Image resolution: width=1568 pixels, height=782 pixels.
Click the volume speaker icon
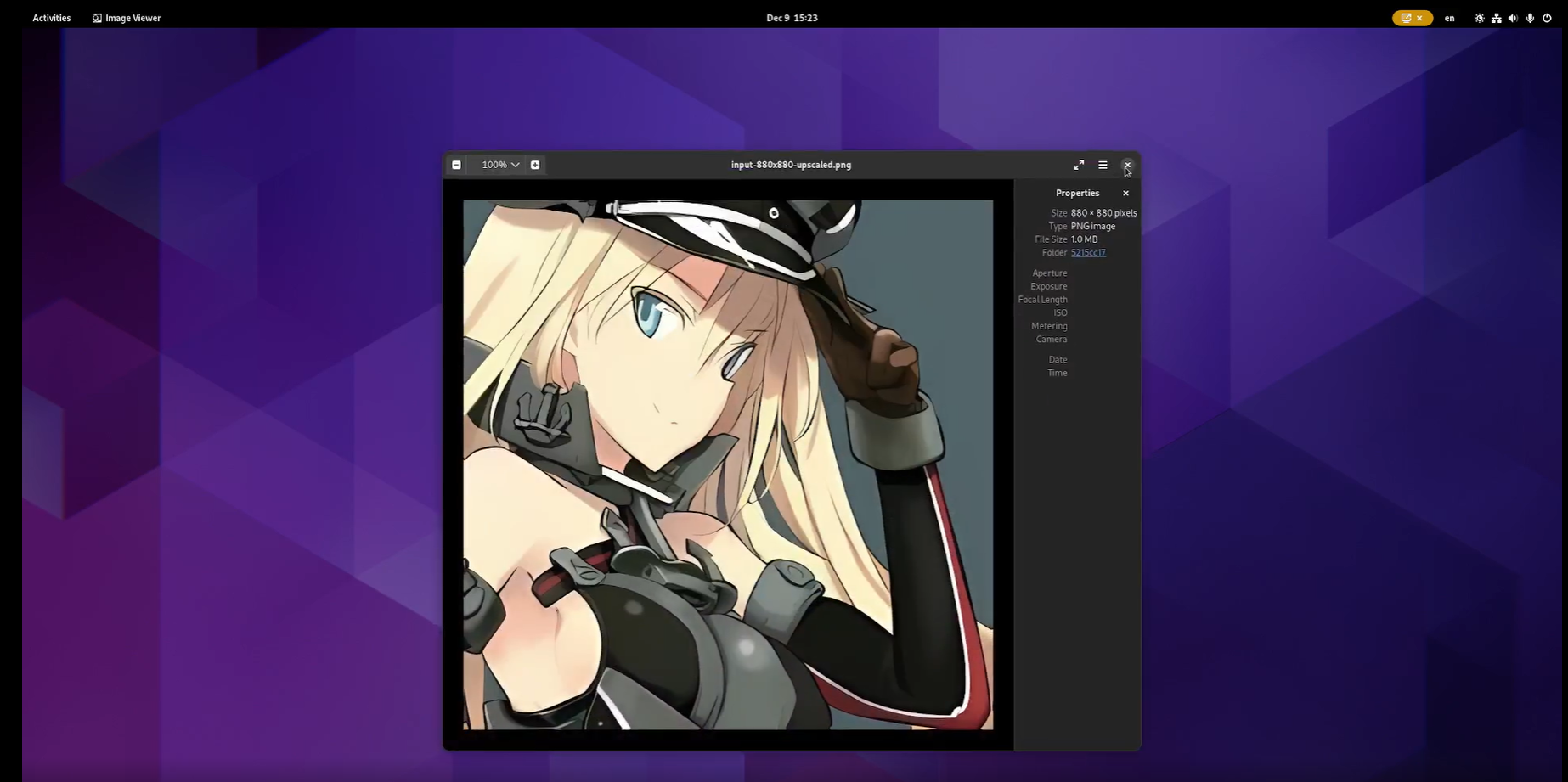point(1513,18)
